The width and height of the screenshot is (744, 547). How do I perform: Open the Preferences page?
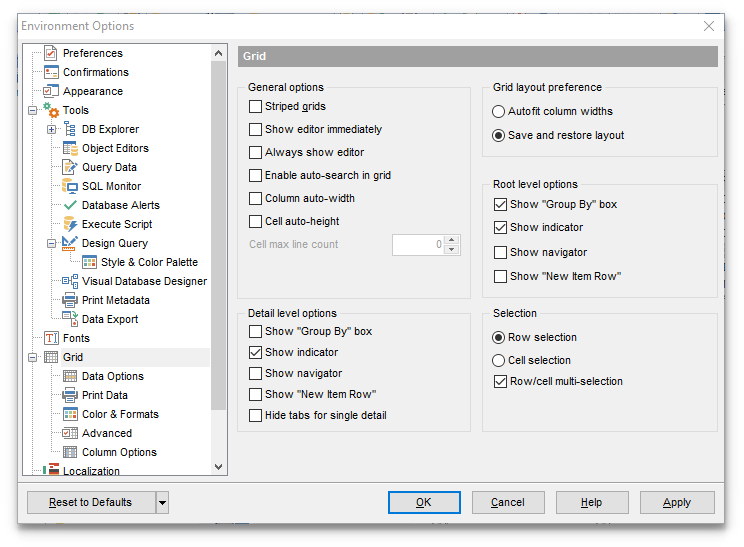pyautogui.click(x=93, y=53)
